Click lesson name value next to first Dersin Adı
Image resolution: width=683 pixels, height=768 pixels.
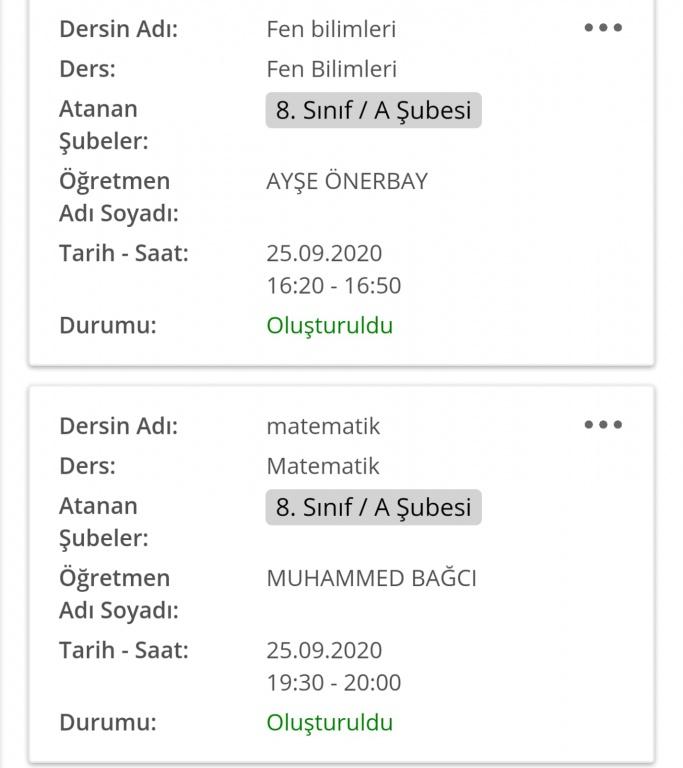point(331,29)
